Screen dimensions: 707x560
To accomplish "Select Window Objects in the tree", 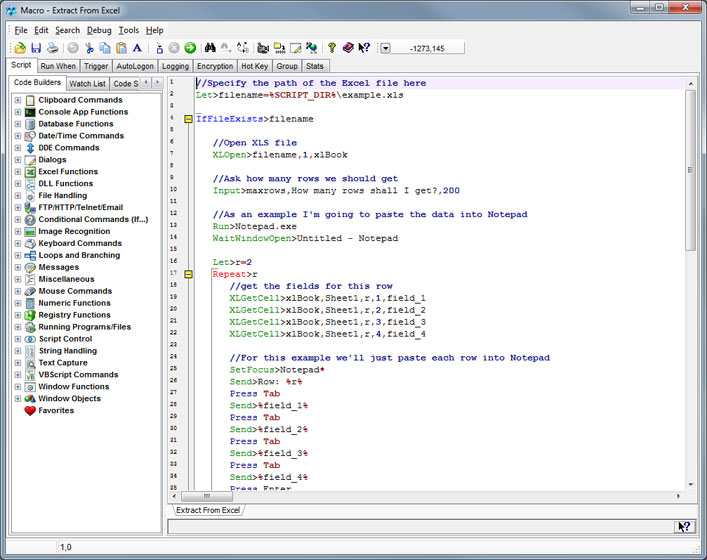I will [69, 399].
